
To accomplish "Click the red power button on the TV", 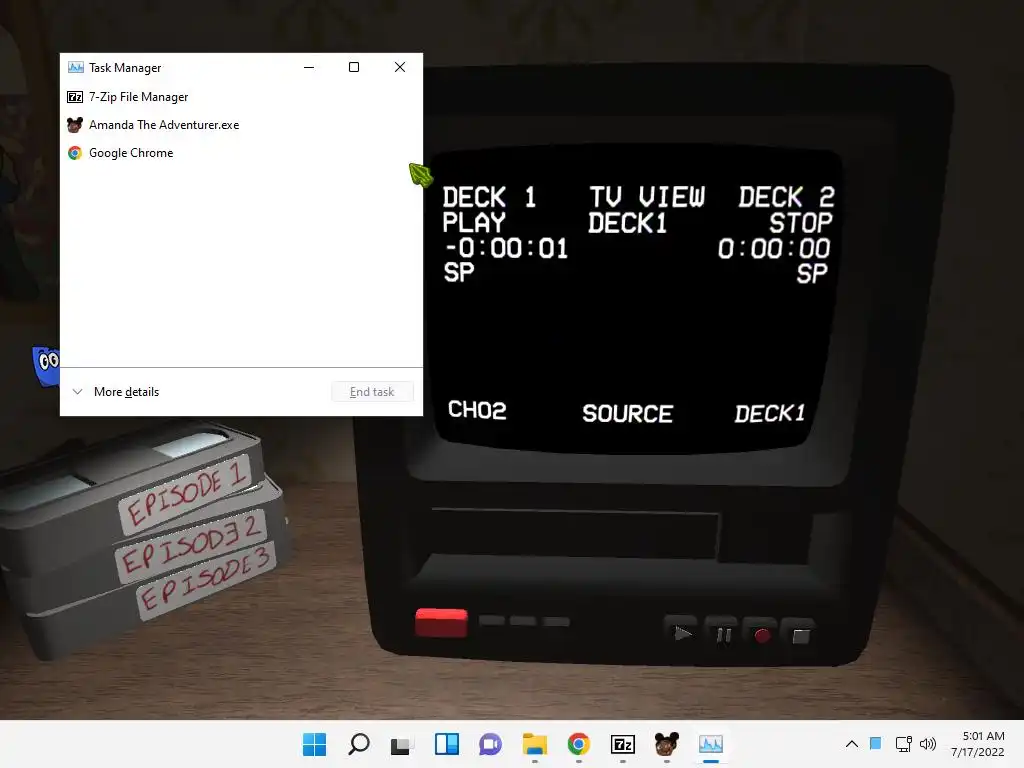I will pyautogui.click(x=441, y=622).
